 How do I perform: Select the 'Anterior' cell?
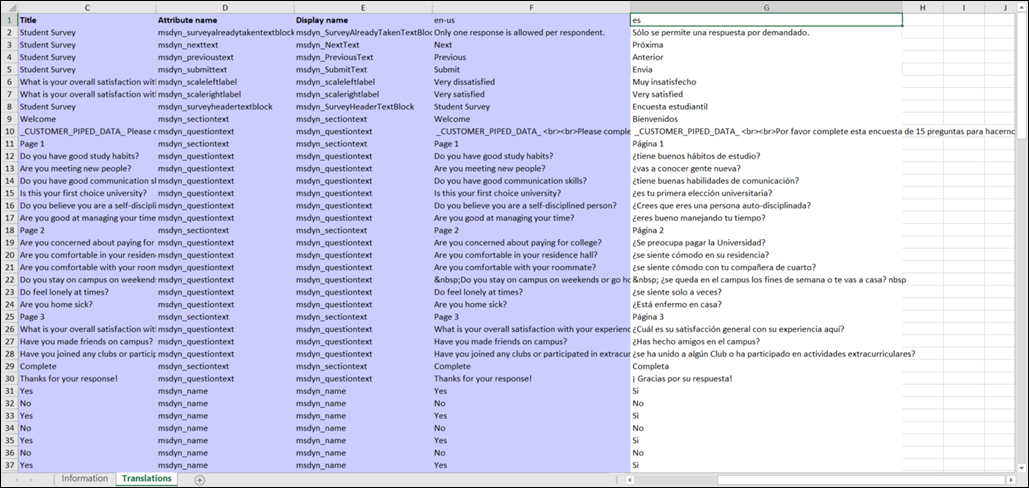766,57
